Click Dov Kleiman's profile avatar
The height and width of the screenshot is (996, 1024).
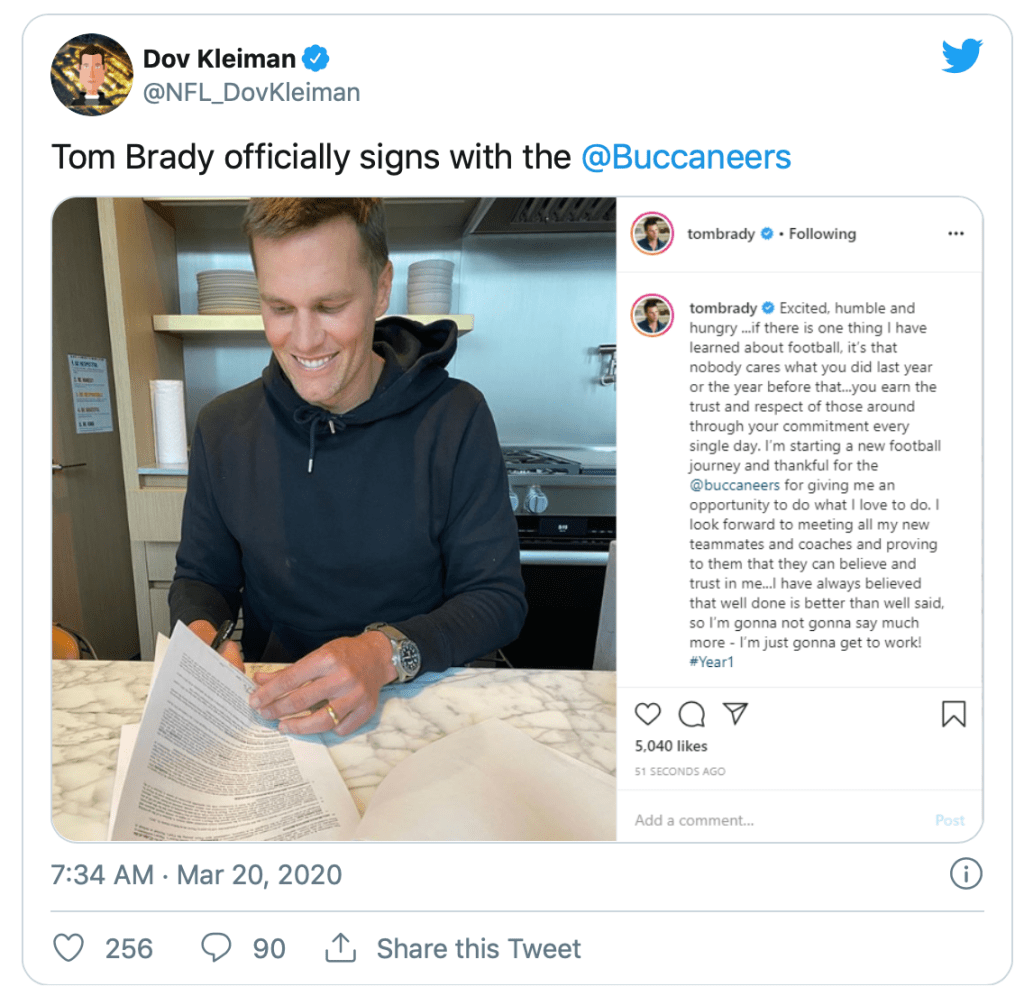click(92, 75)
